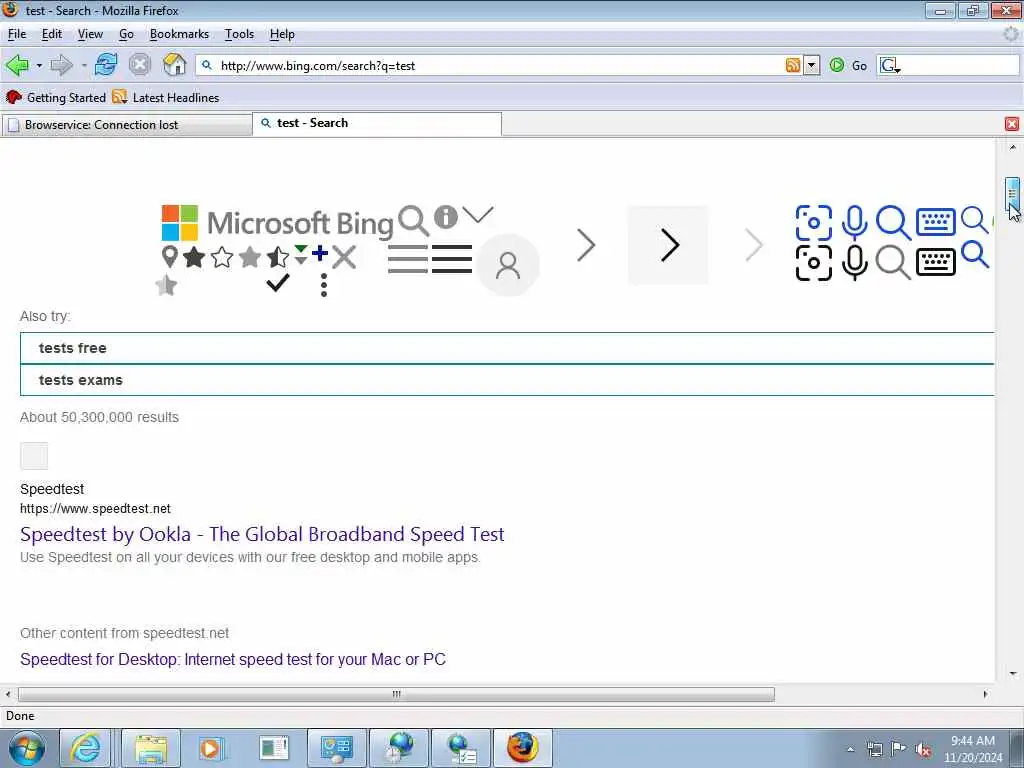Click the gray info circle icon
This screenshot has height=768, width=1024.
coord(445,217)
